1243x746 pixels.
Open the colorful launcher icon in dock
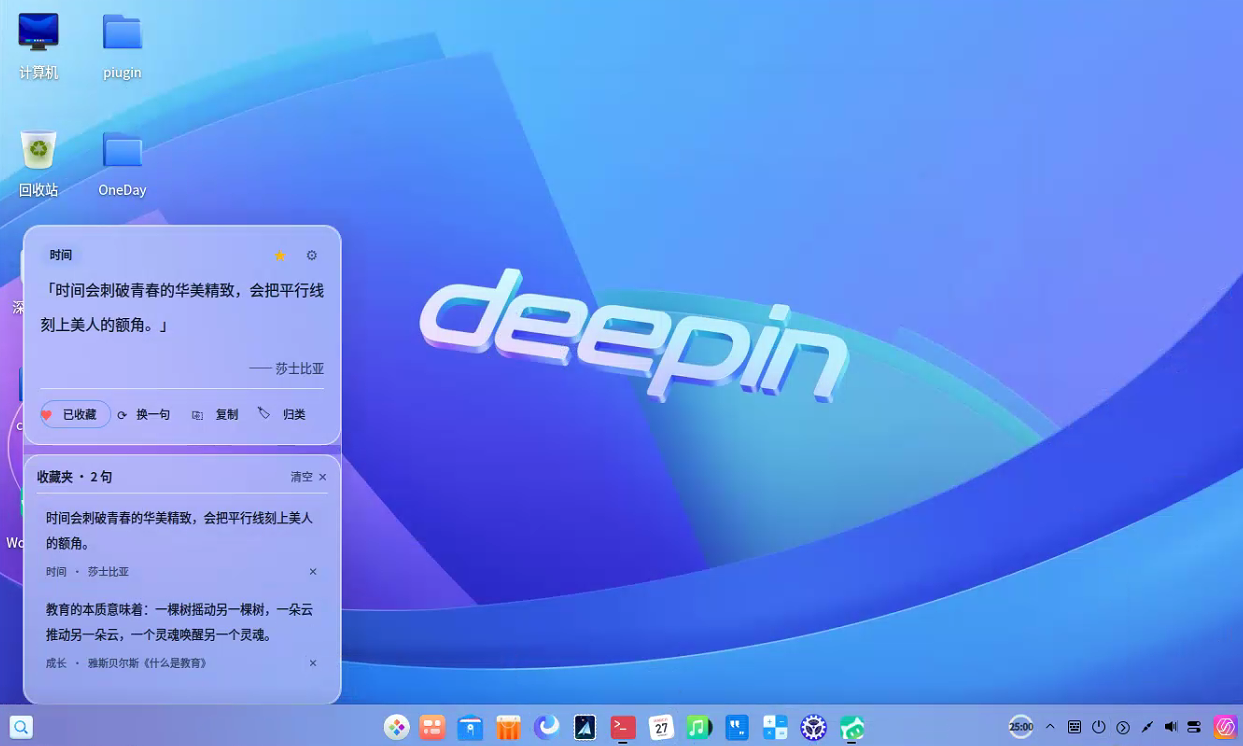(397, 727)
